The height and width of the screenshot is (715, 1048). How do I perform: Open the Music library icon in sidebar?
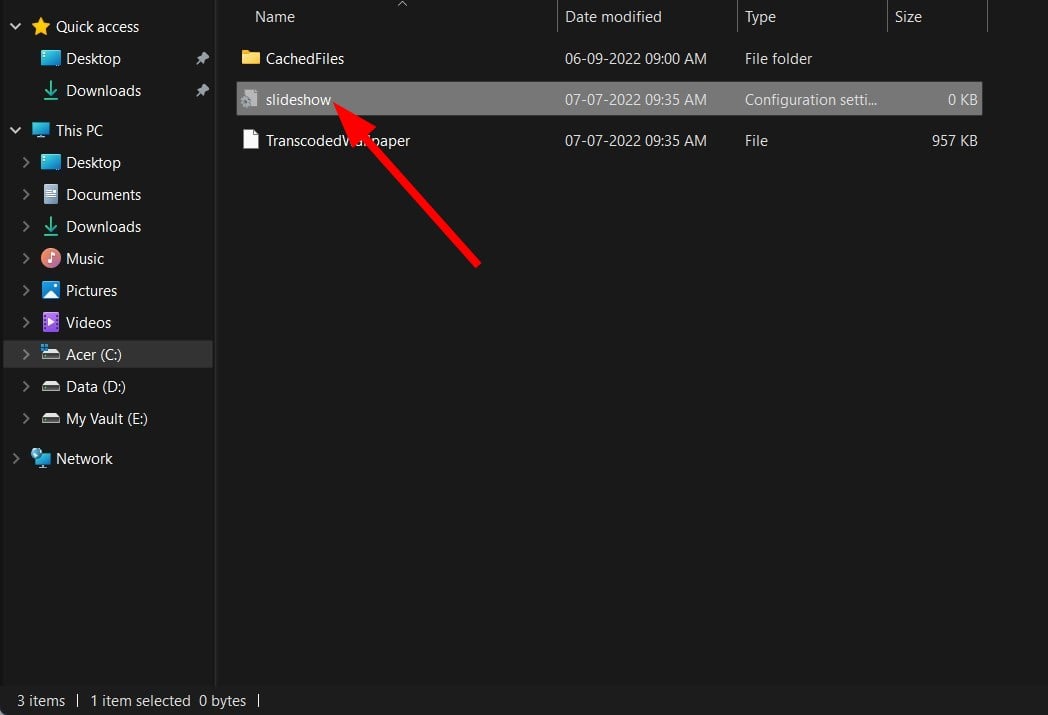point(51,258)
